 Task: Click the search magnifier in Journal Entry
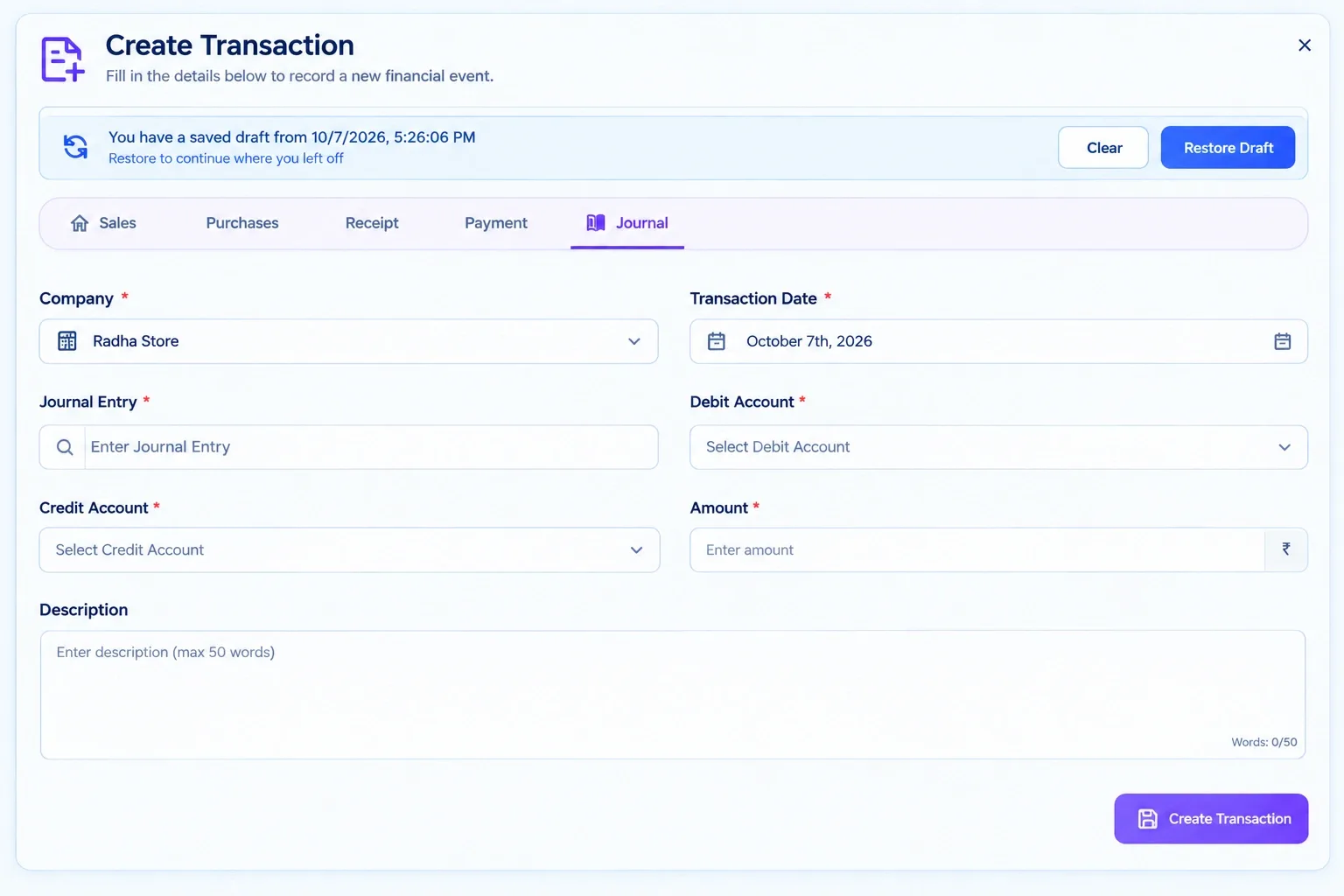pos(65,447)
